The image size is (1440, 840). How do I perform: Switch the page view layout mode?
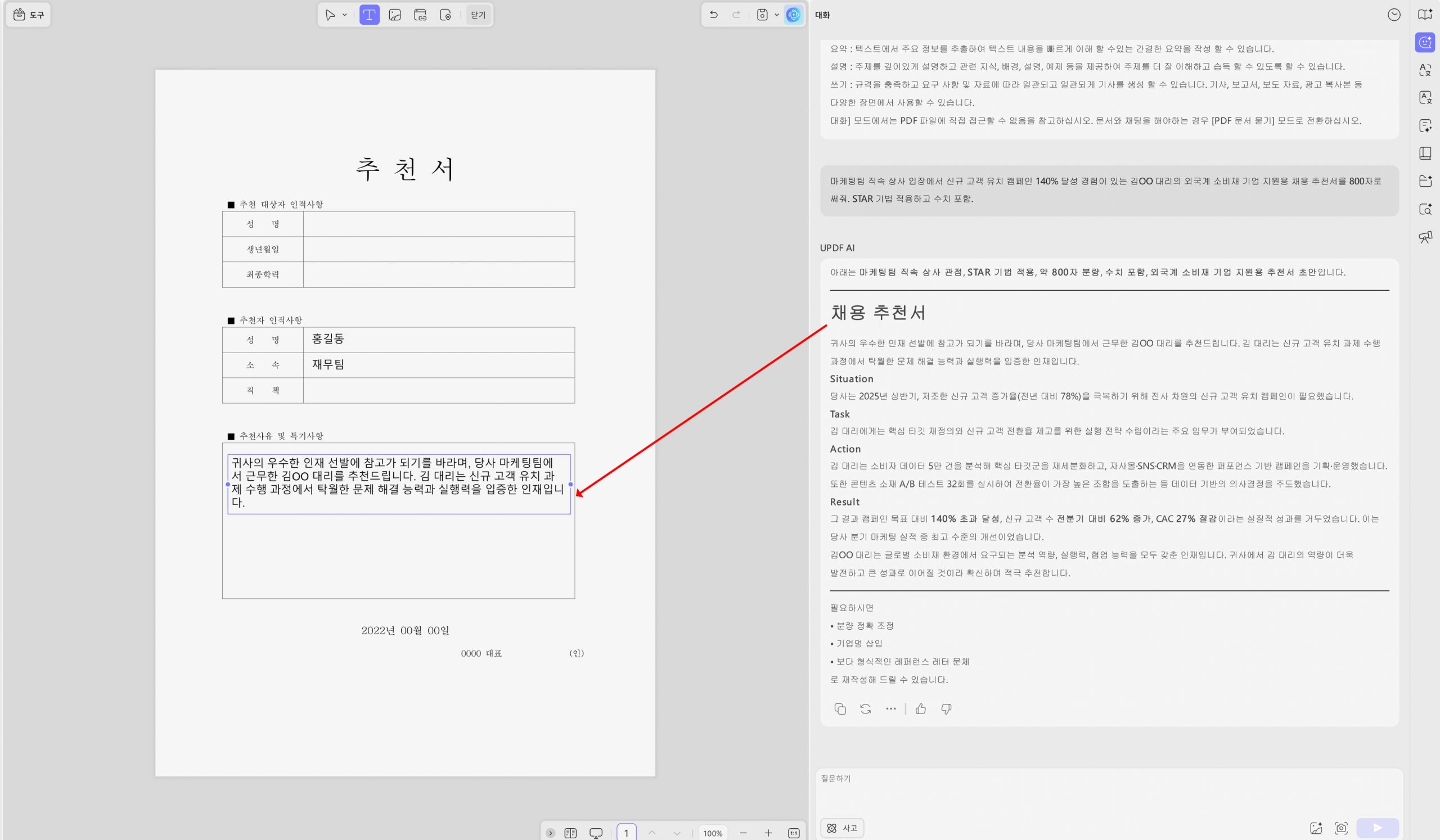click(570, 833)
